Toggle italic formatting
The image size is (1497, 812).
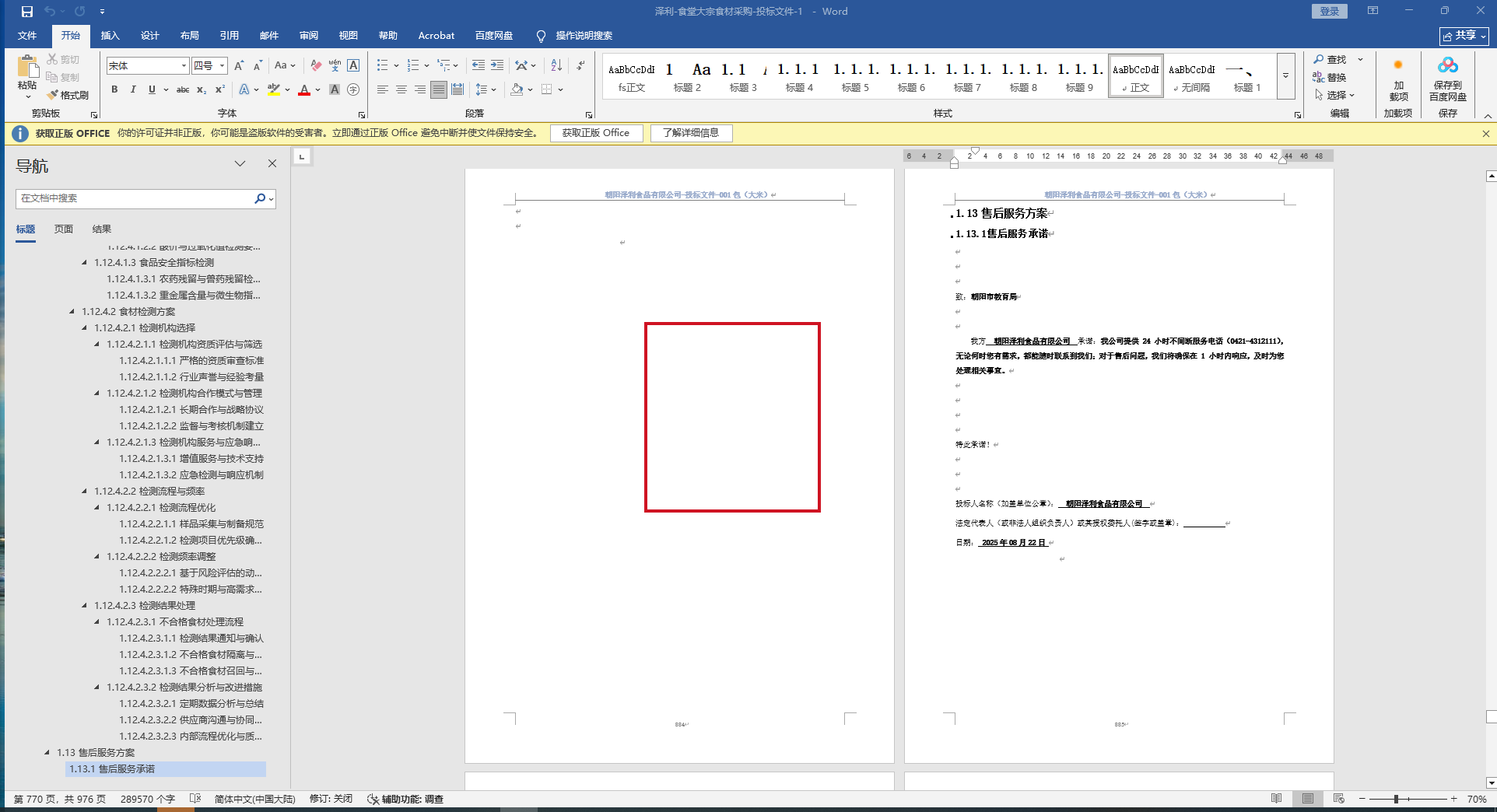click(133, 89)
